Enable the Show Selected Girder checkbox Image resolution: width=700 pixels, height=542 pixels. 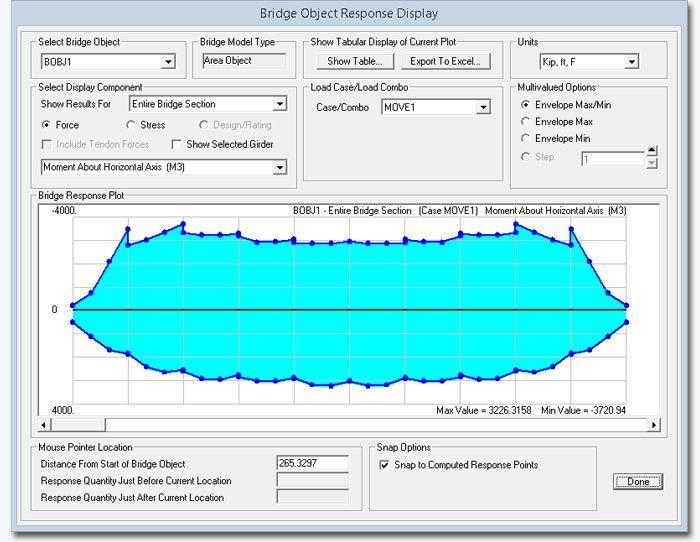coord(176,144)
